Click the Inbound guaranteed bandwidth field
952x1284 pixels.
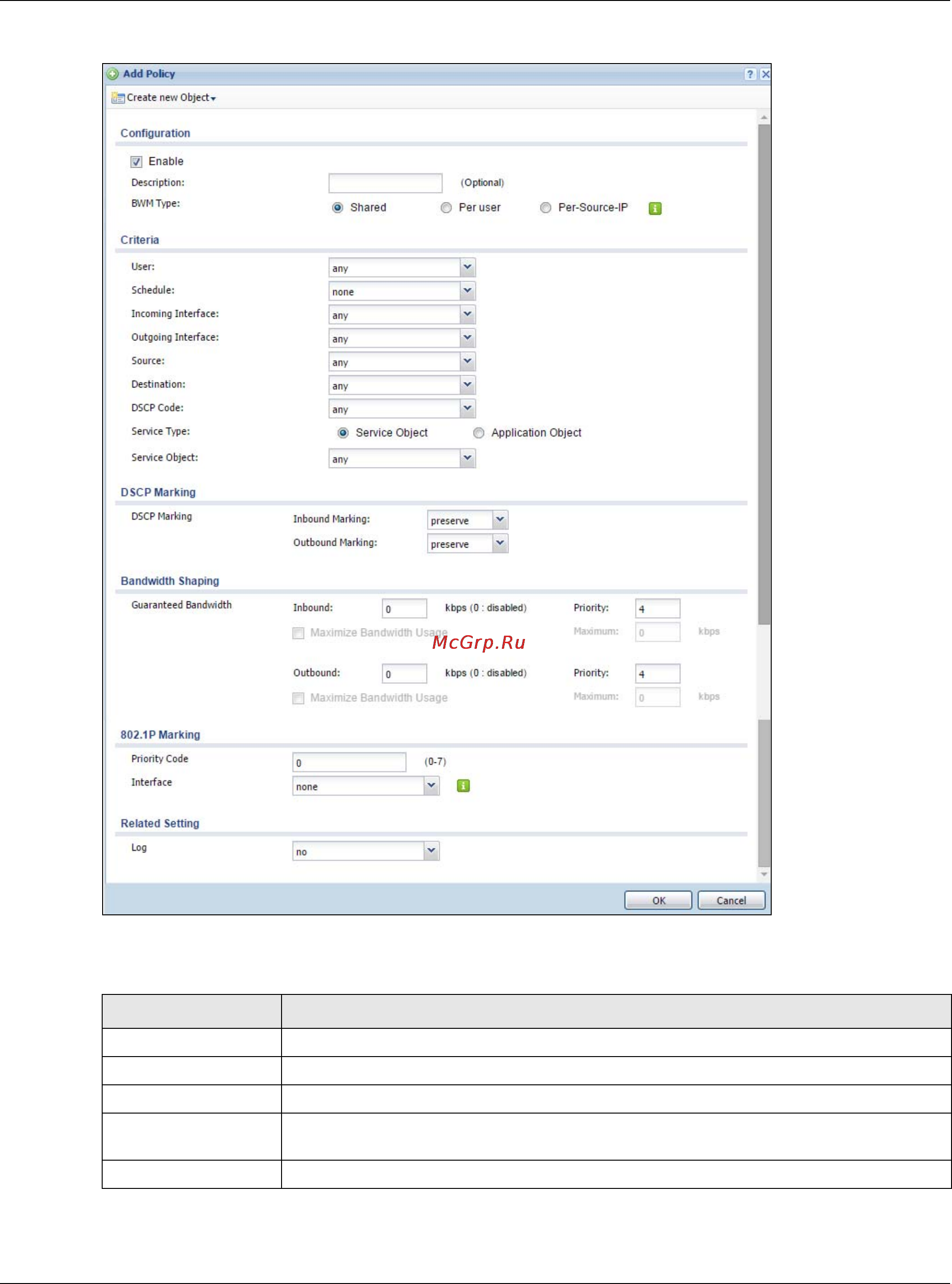pos(404,609)
